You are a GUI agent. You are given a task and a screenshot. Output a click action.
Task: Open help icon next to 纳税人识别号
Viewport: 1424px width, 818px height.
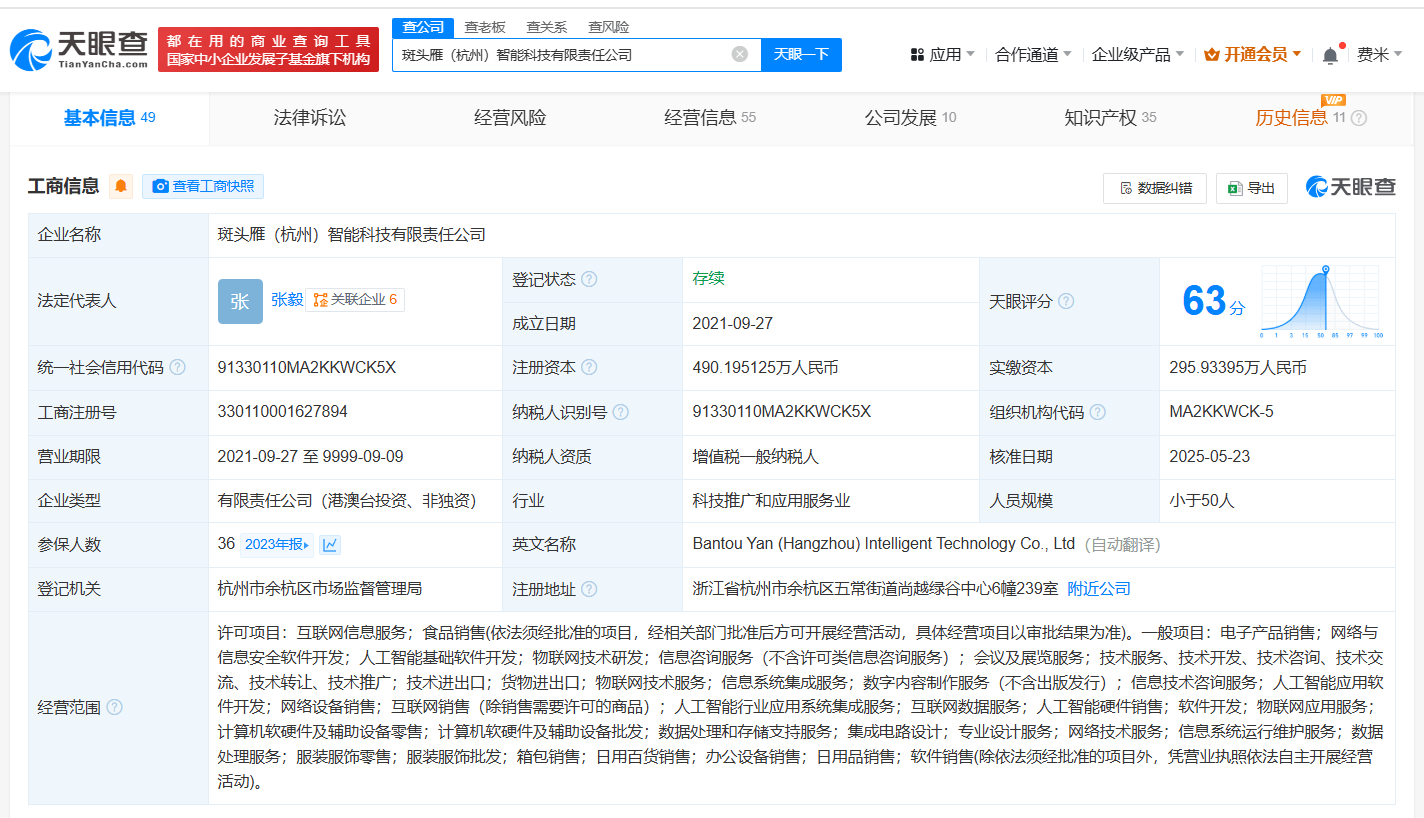[x=620, y=412]
